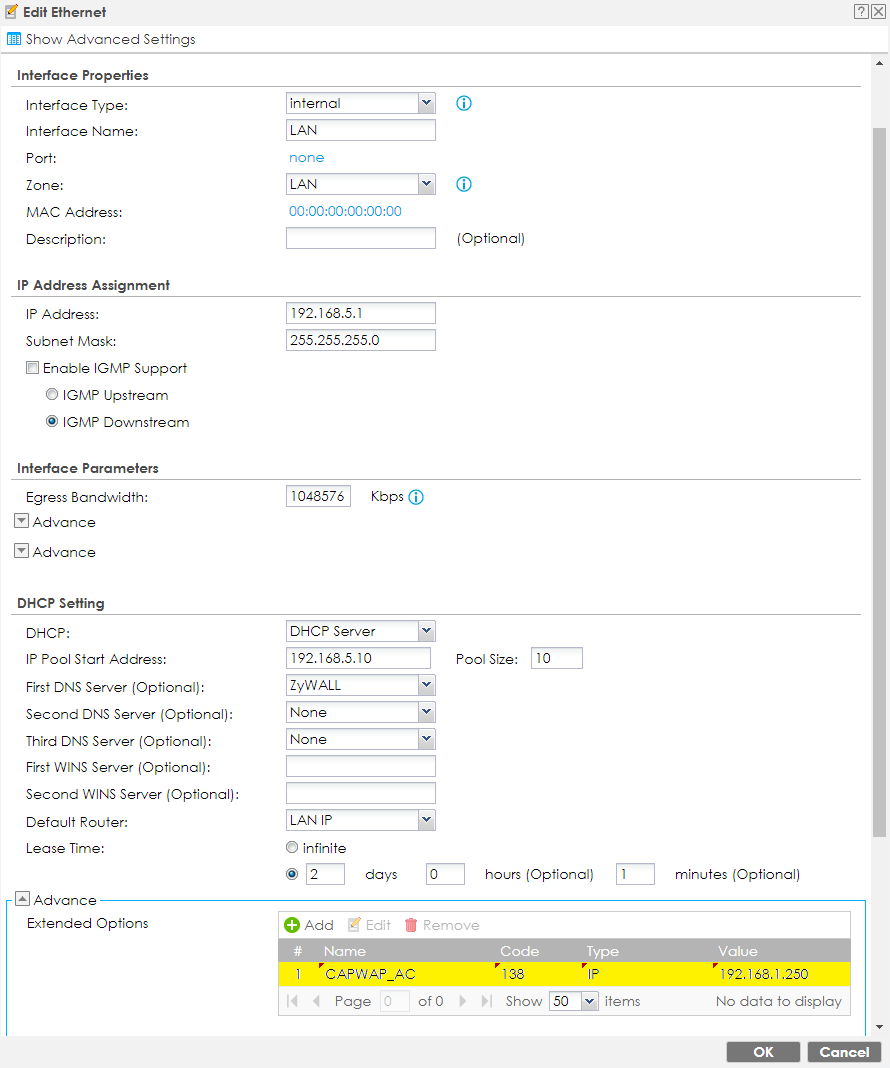Click the Interface Name field
The width and height of the screenshot is (890, 1068).
[361, 130]
